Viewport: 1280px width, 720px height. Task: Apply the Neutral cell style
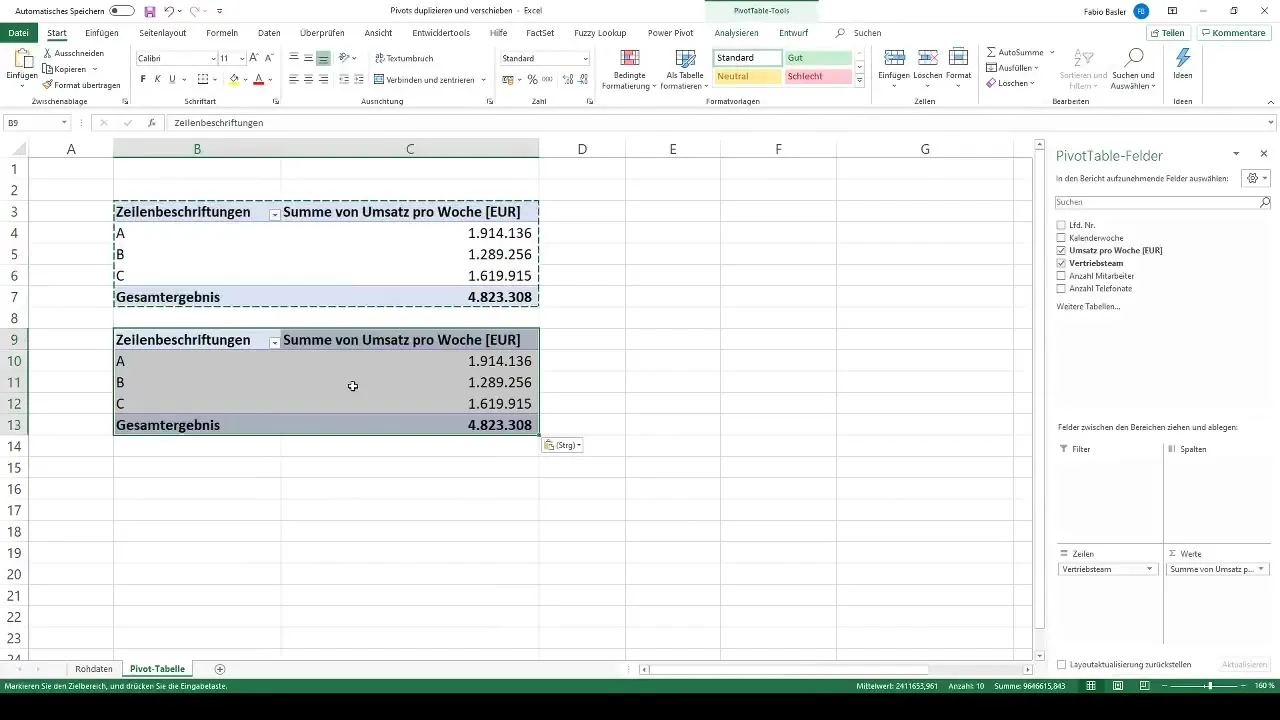[747, 77]
